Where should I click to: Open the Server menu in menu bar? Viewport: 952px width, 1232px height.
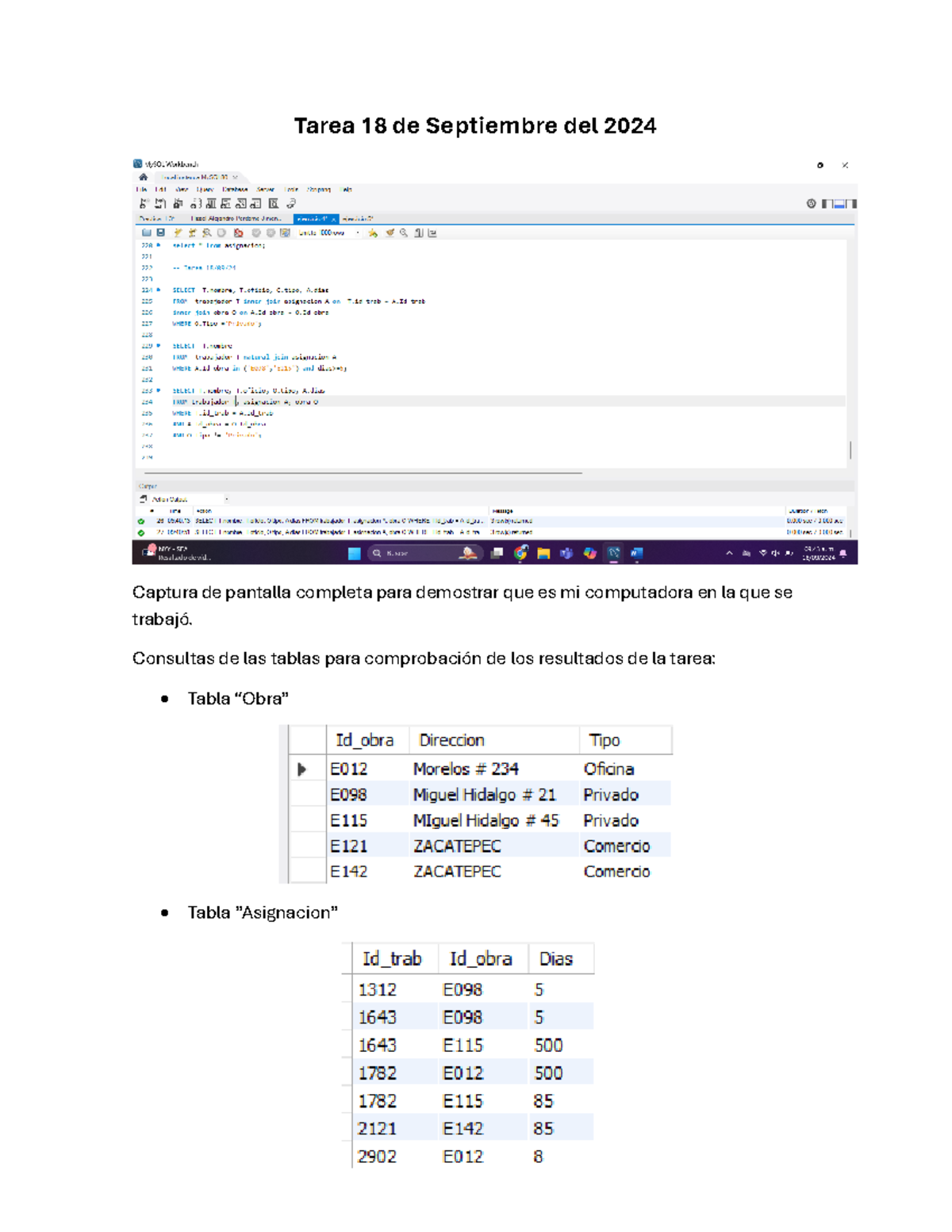coord(266,190)
